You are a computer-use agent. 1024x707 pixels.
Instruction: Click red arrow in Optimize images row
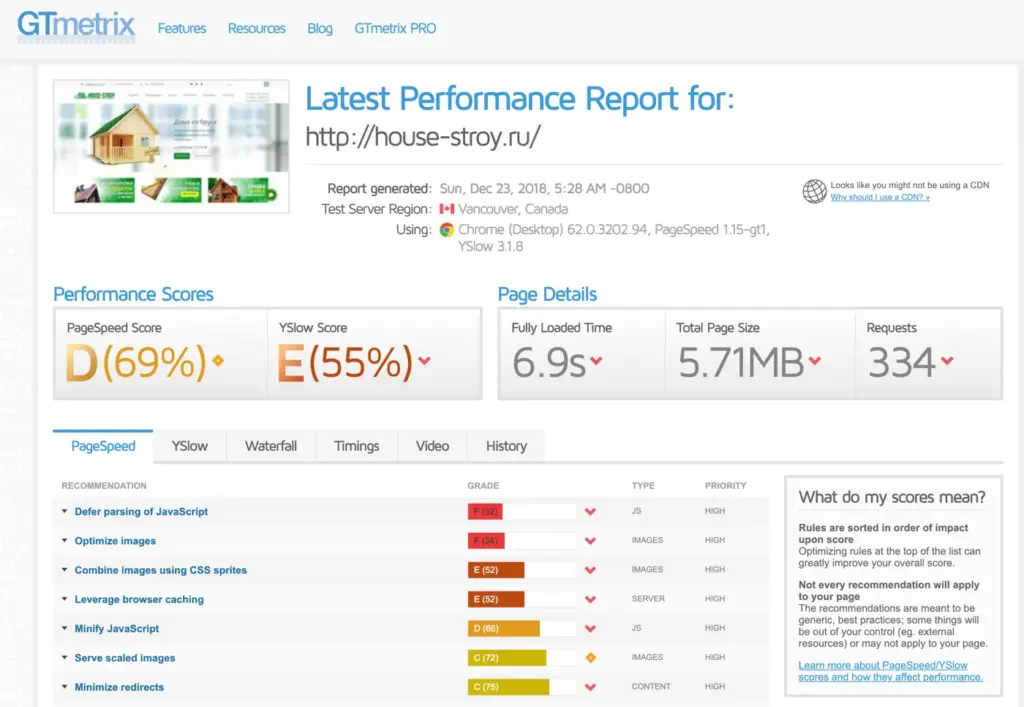click(590, 541)
